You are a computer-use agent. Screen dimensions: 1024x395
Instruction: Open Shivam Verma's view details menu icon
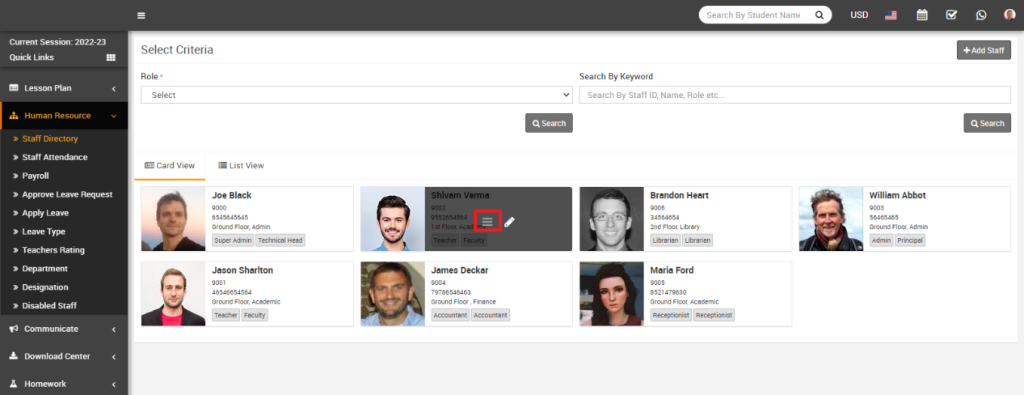[x=487, y=221]
